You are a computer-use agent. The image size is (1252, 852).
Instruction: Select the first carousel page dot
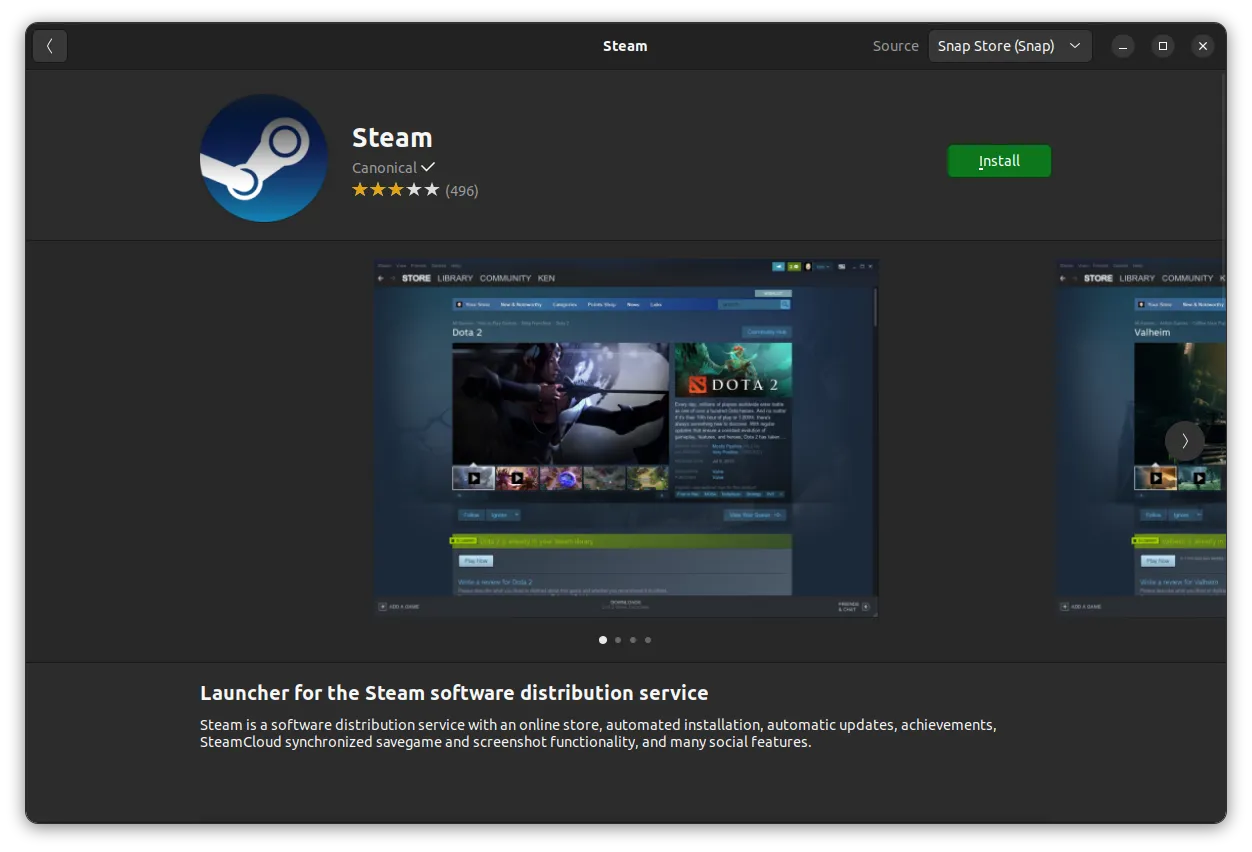click(x=603, y=640)
